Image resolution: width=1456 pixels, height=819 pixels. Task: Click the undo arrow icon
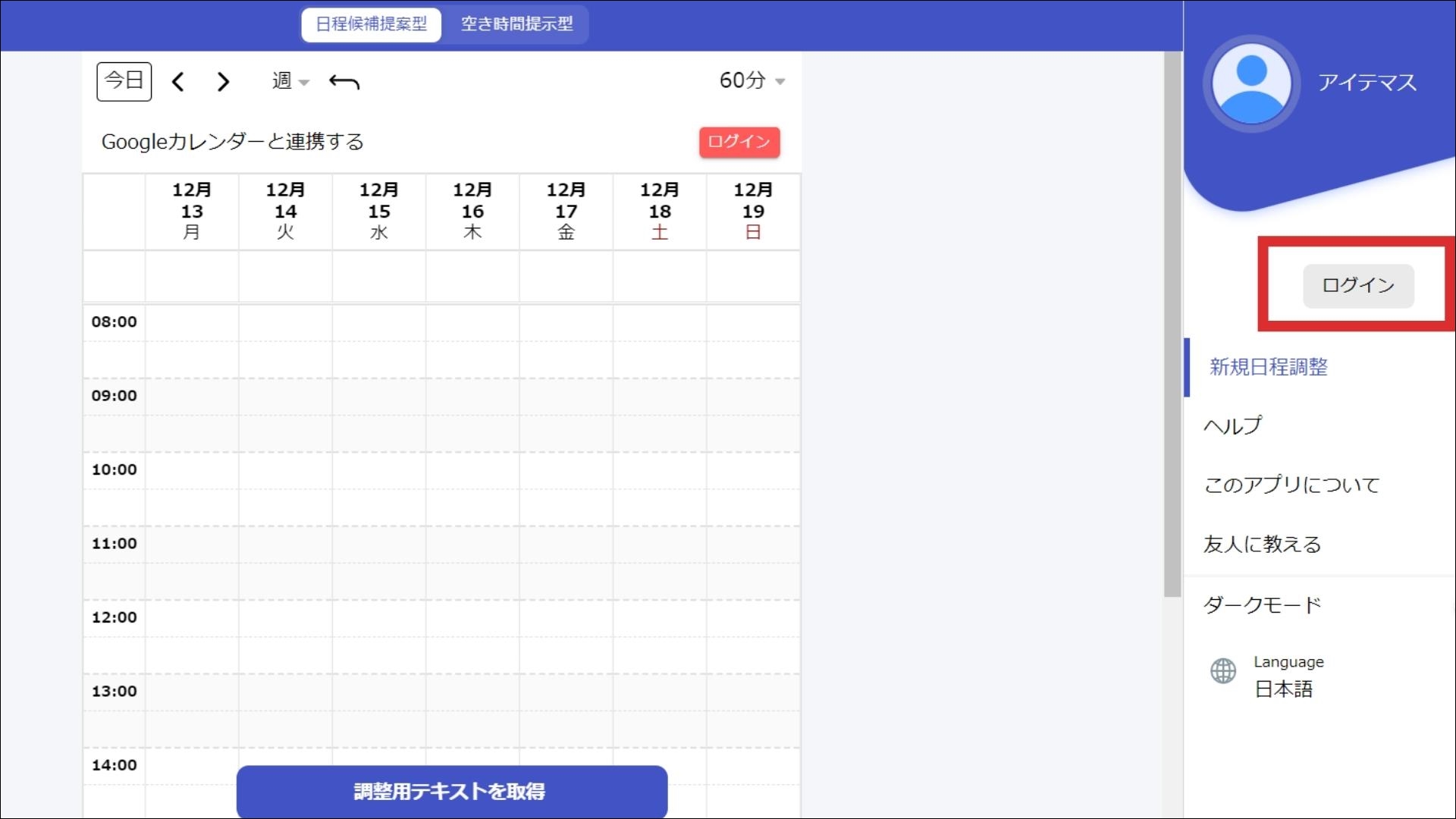coord(344,82)
